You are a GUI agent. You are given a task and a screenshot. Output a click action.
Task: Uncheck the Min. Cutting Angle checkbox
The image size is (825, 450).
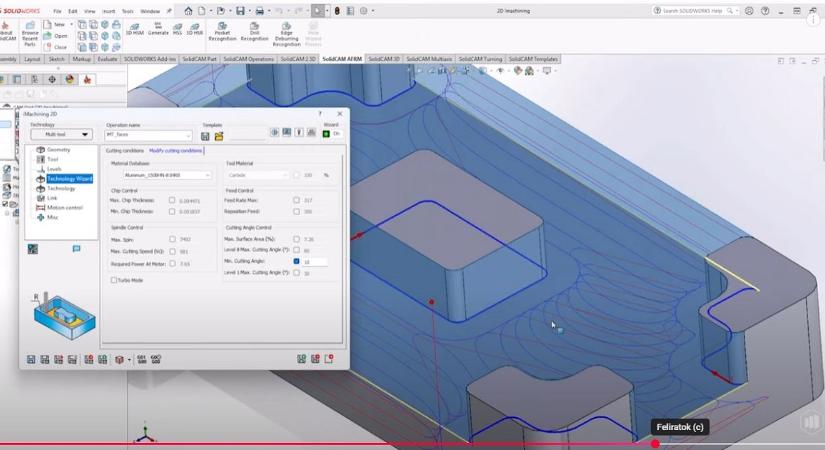point(296,261)
